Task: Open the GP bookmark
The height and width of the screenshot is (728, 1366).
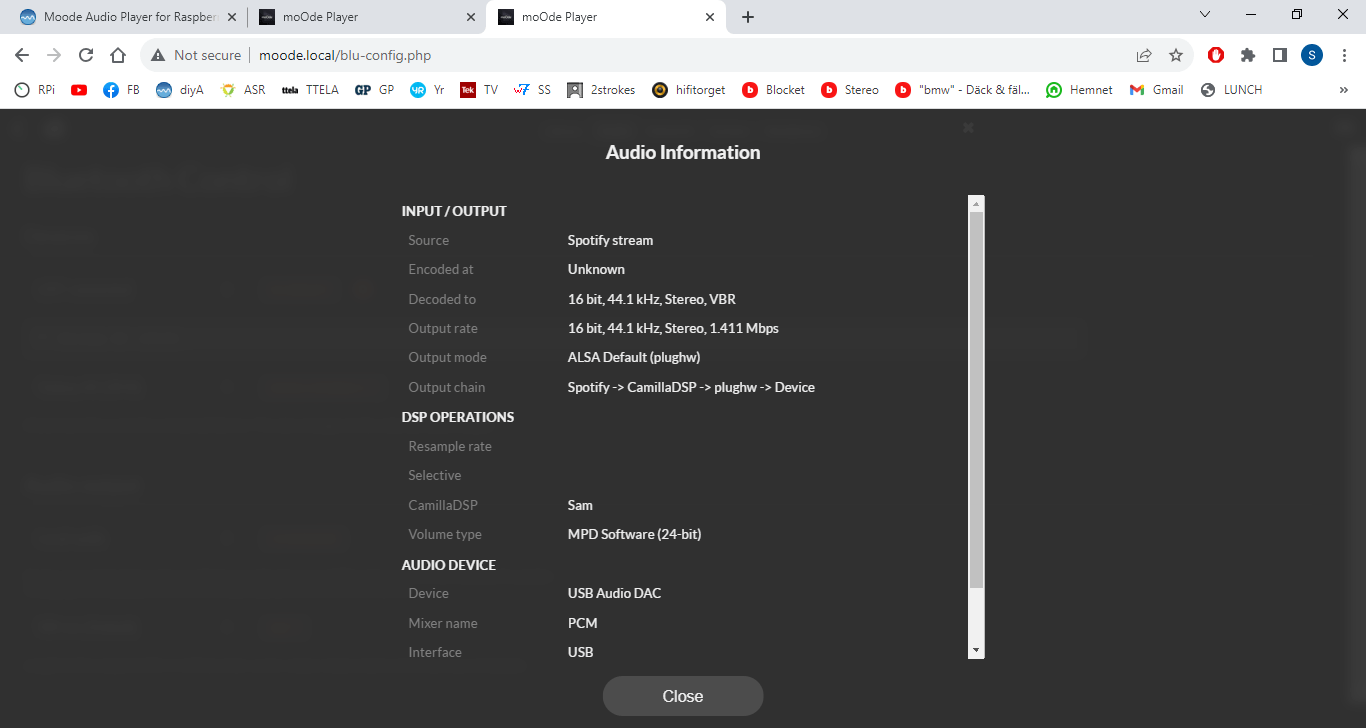Action: (x=375, y=90)
